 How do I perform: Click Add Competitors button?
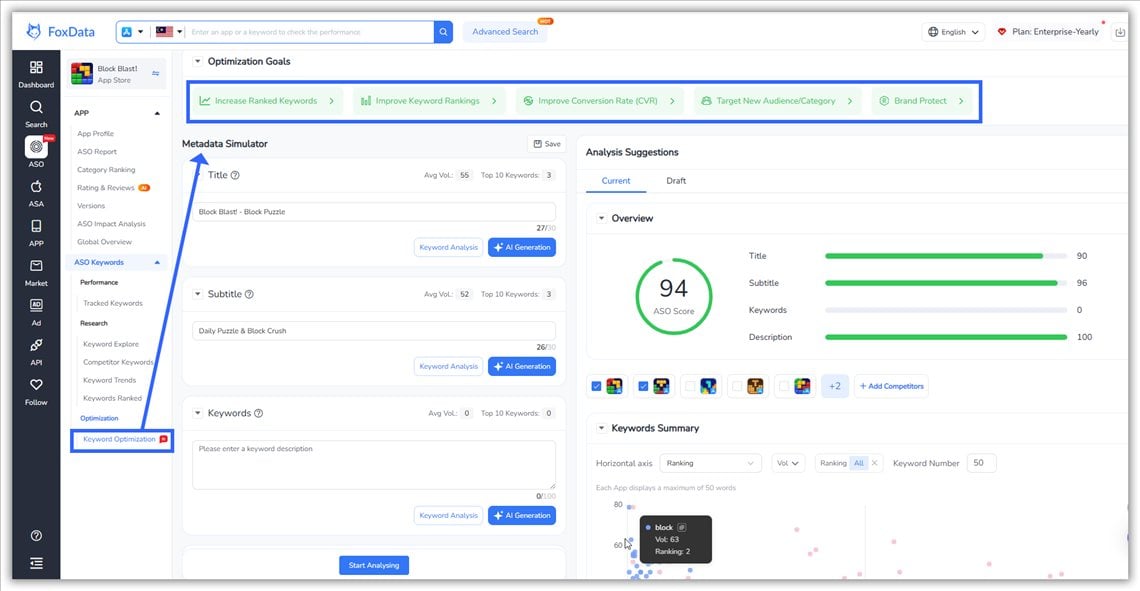click(x=891, y=386)
